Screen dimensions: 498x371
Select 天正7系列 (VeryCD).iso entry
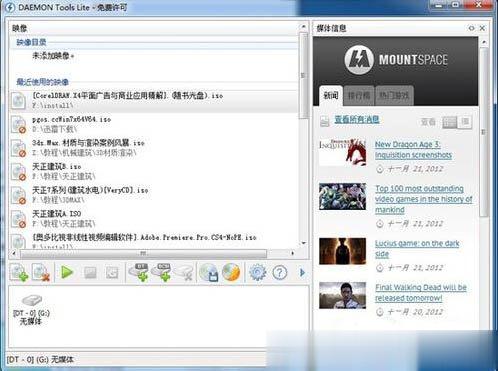point(153,195)
